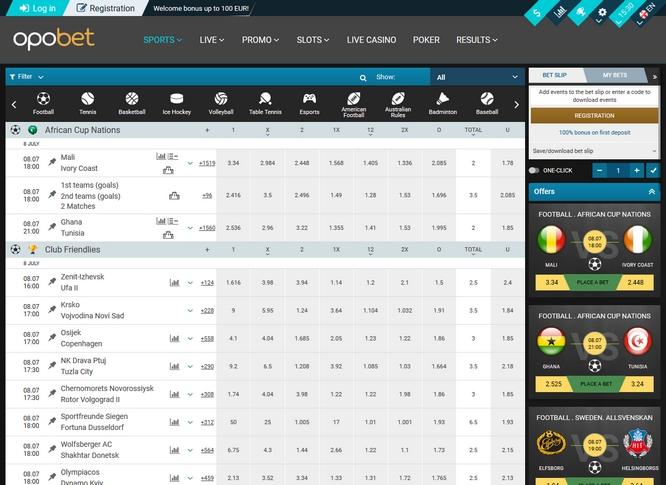
Task: Pin the Mali vs Ivory Coast match
Action: (x=52, y=162)
